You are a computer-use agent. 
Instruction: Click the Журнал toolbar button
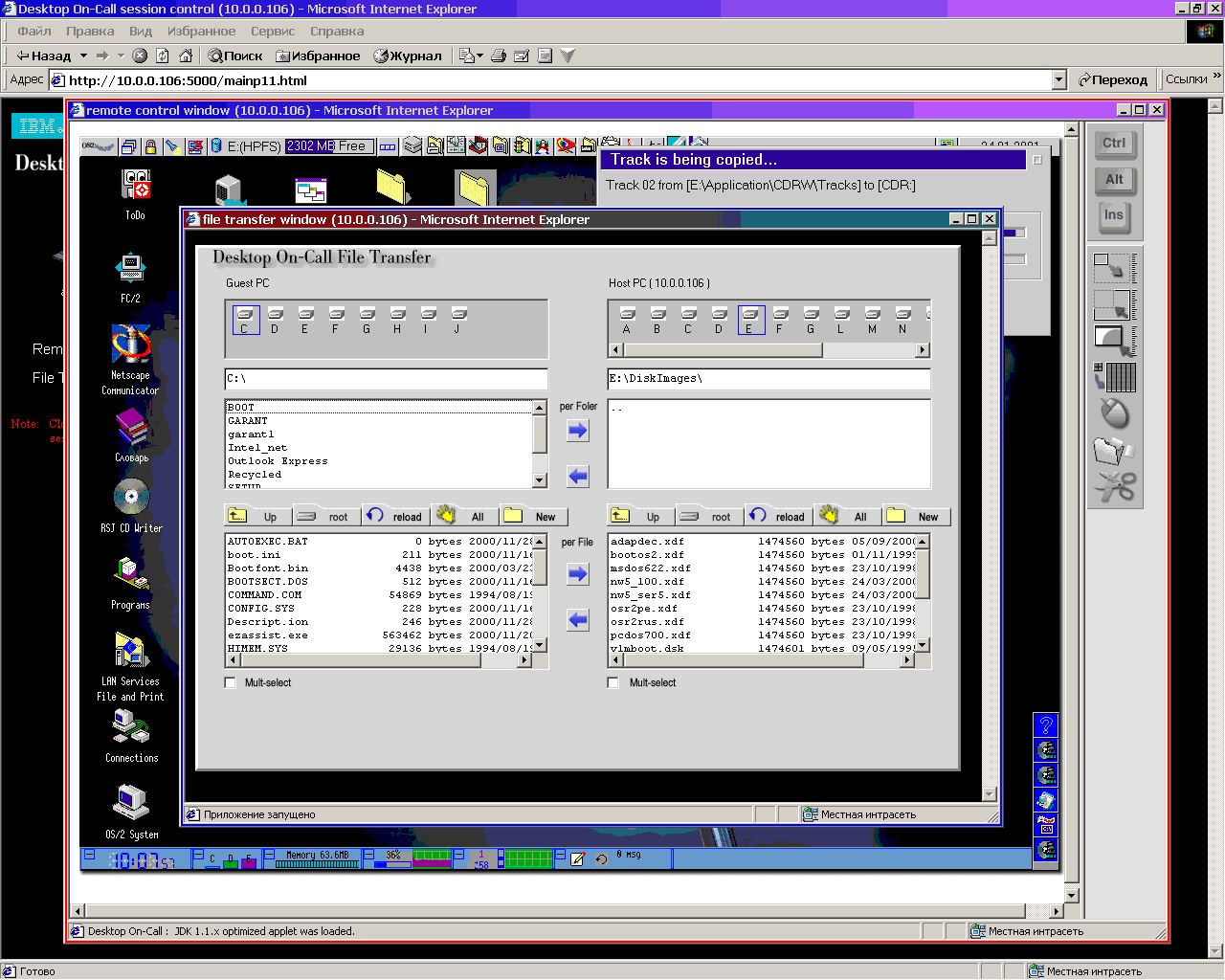(408, 56)
